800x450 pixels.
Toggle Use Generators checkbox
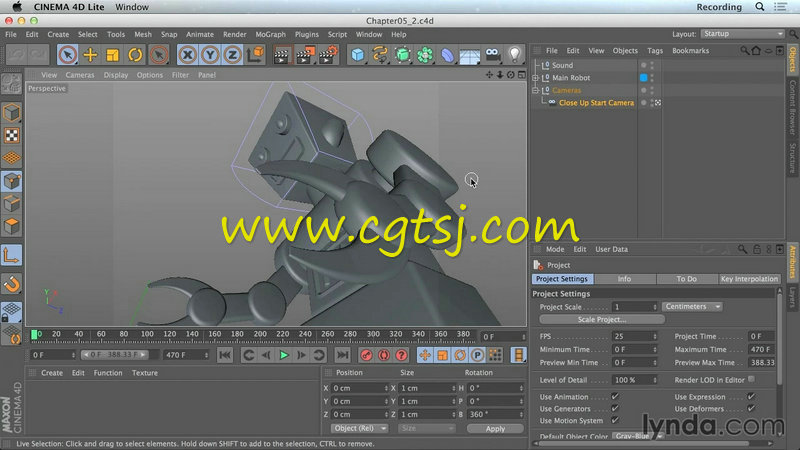tap(615, 408)
